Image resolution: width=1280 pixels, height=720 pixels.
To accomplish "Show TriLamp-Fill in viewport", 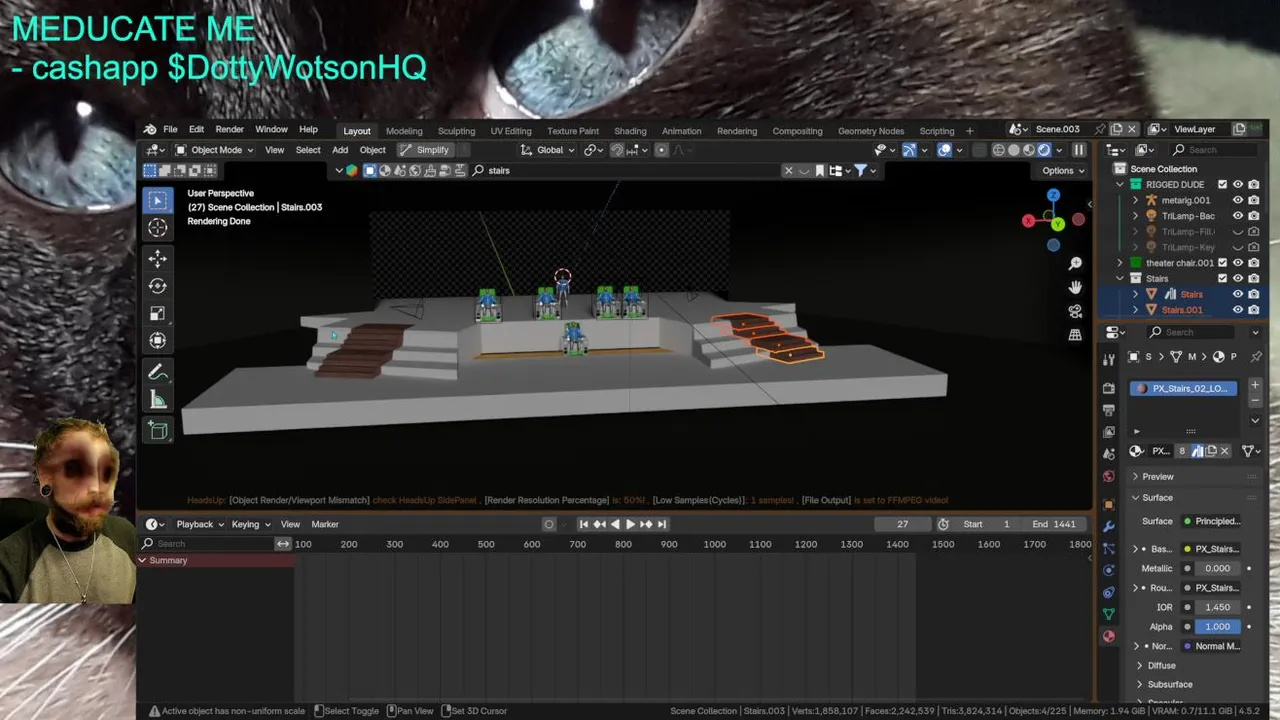I will point(1238,232).
